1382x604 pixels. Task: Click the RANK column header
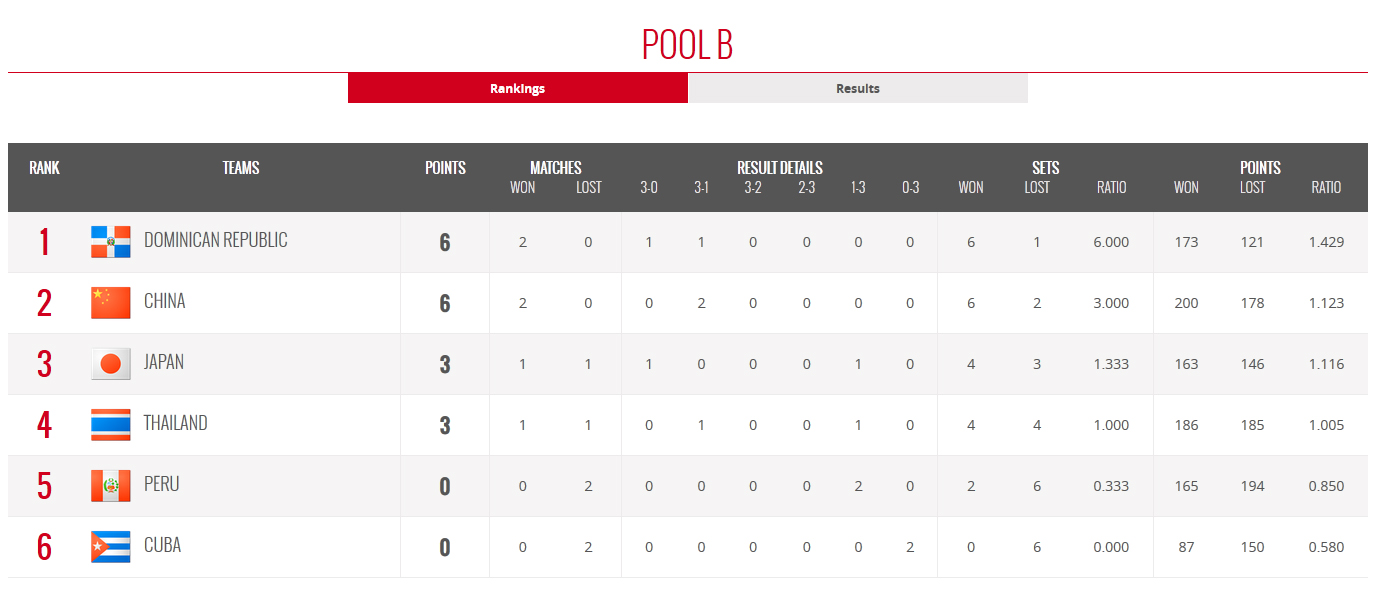click(44, 168)
